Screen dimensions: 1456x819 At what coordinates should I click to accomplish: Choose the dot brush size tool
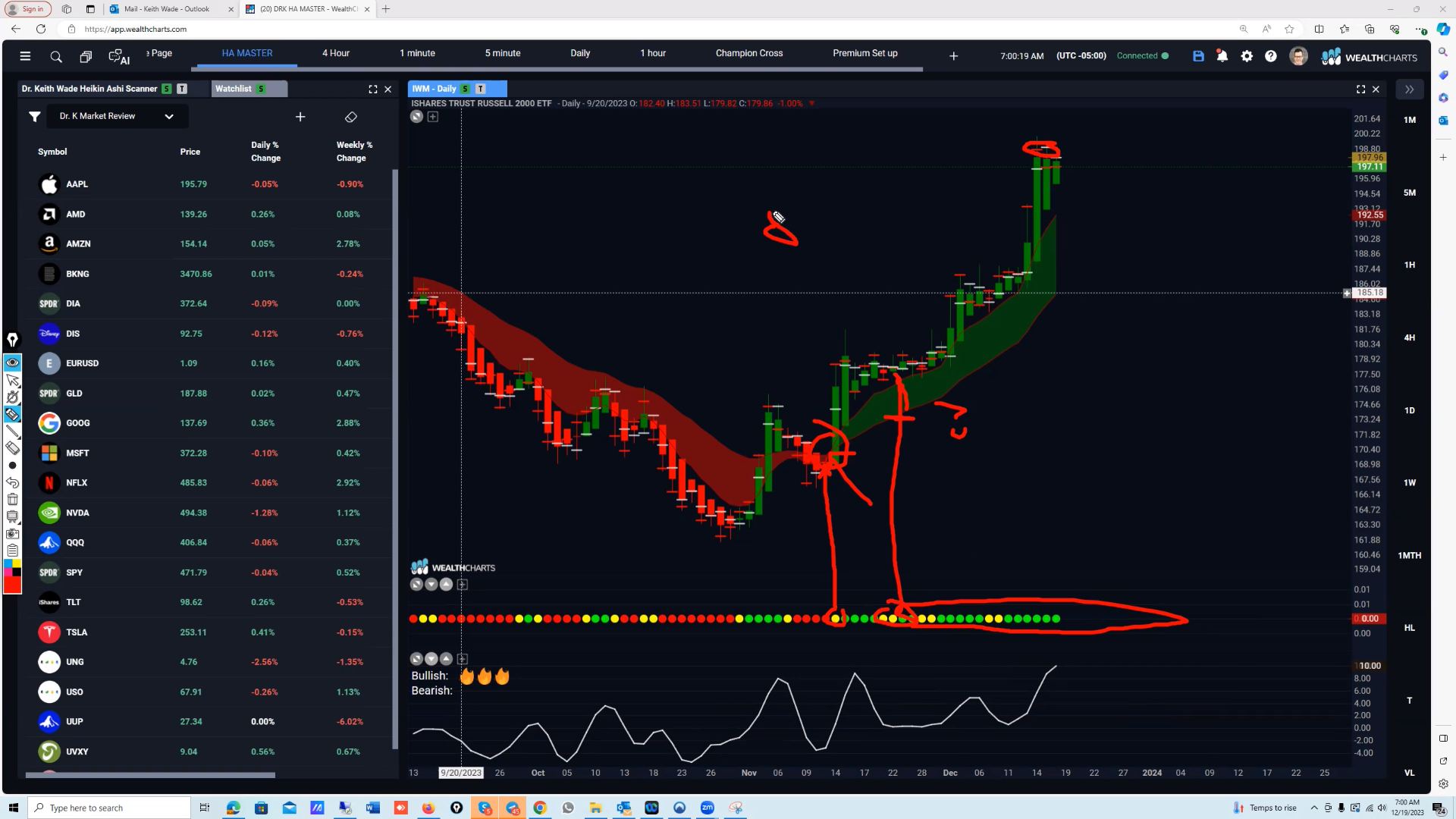12,466
